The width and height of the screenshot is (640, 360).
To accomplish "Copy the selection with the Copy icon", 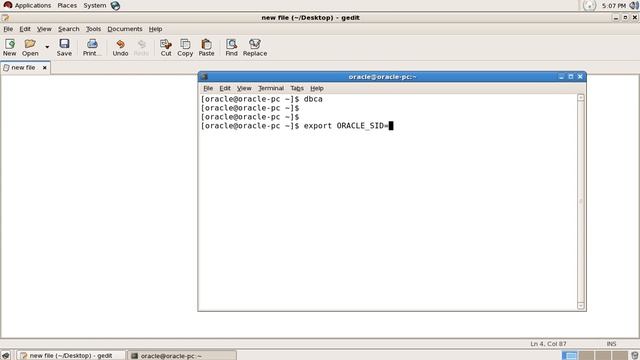I will click(185, 48).
